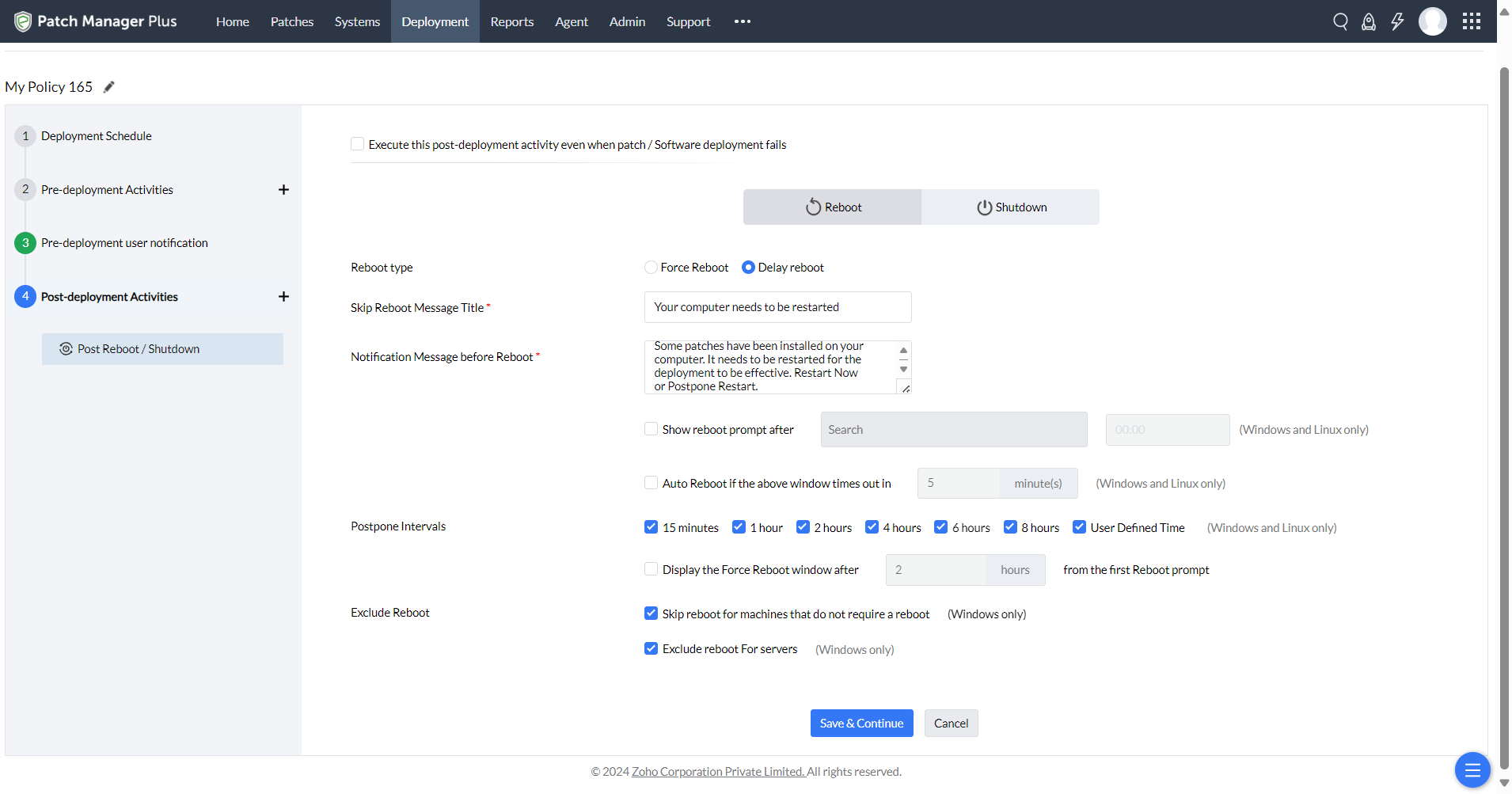Click the page vertical scrollbar
This screenshot has height=794, width=1512.
pos(1504,396)
